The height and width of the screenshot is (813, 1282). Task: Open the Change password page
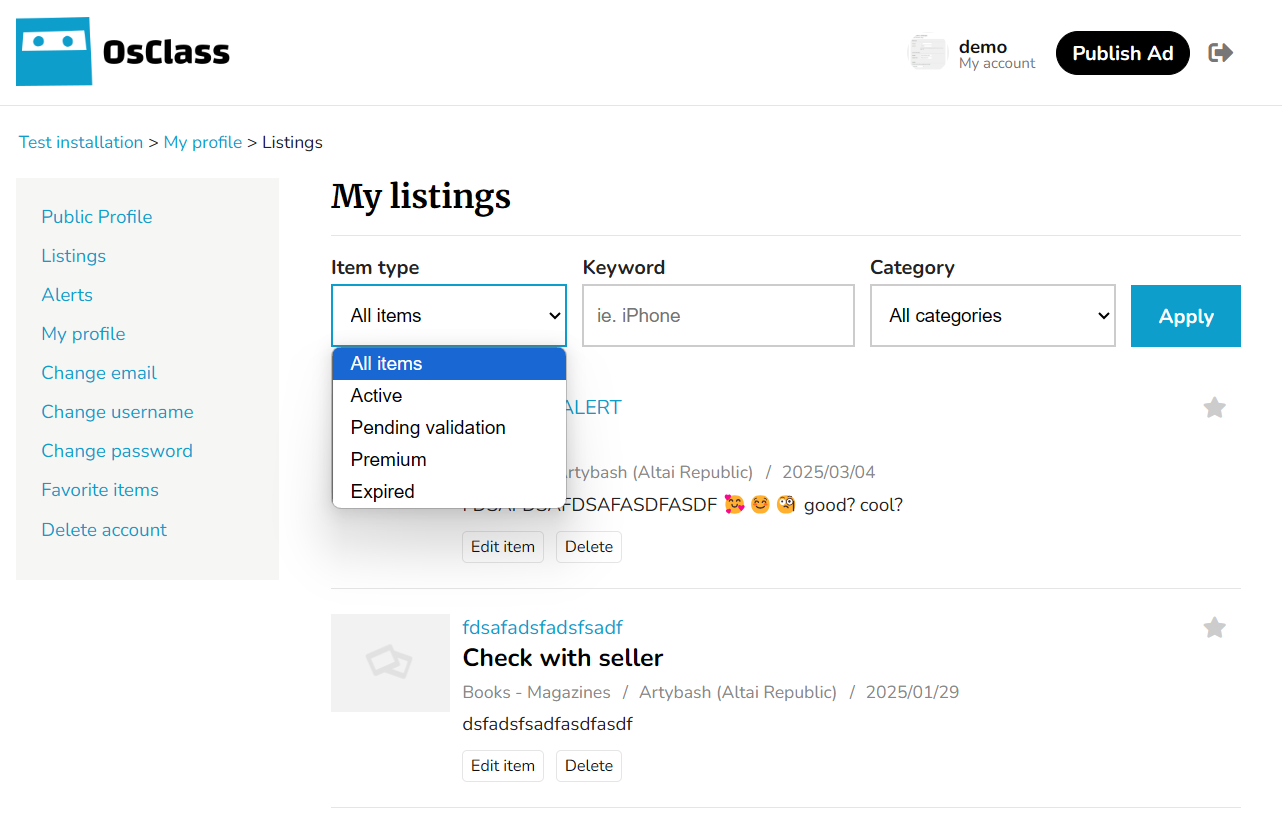(x=117, y=451)
